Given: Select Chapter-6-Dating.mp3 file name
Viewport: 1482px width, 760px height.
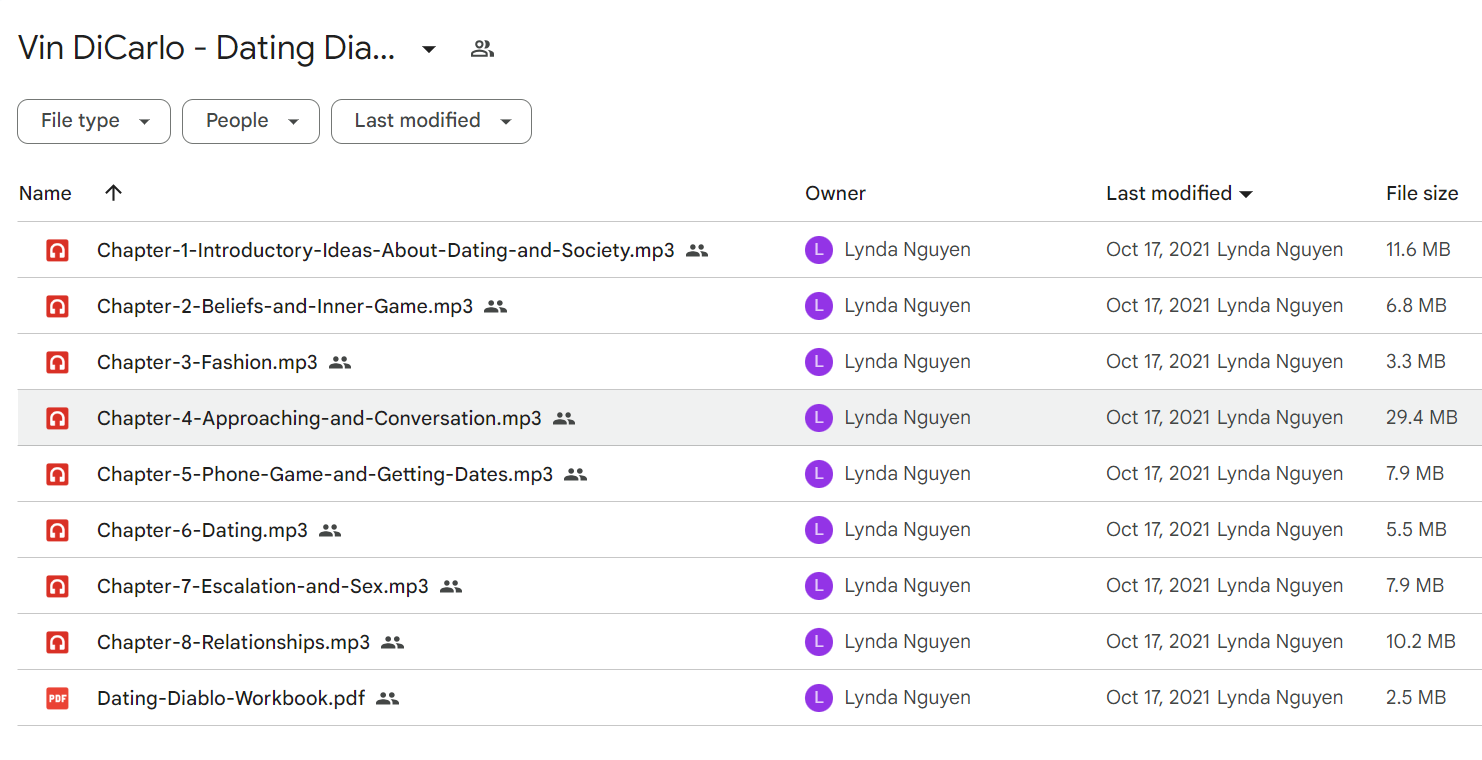Looking at the screenshot, I should coord(202,530).
